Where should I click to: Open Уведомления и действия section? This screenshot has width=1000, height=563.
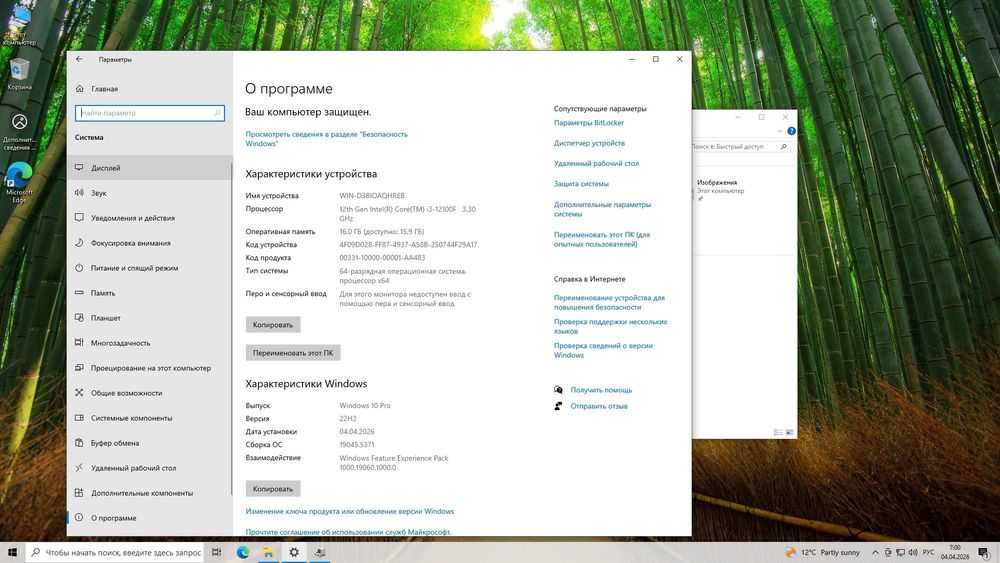(x=149, y=217)
